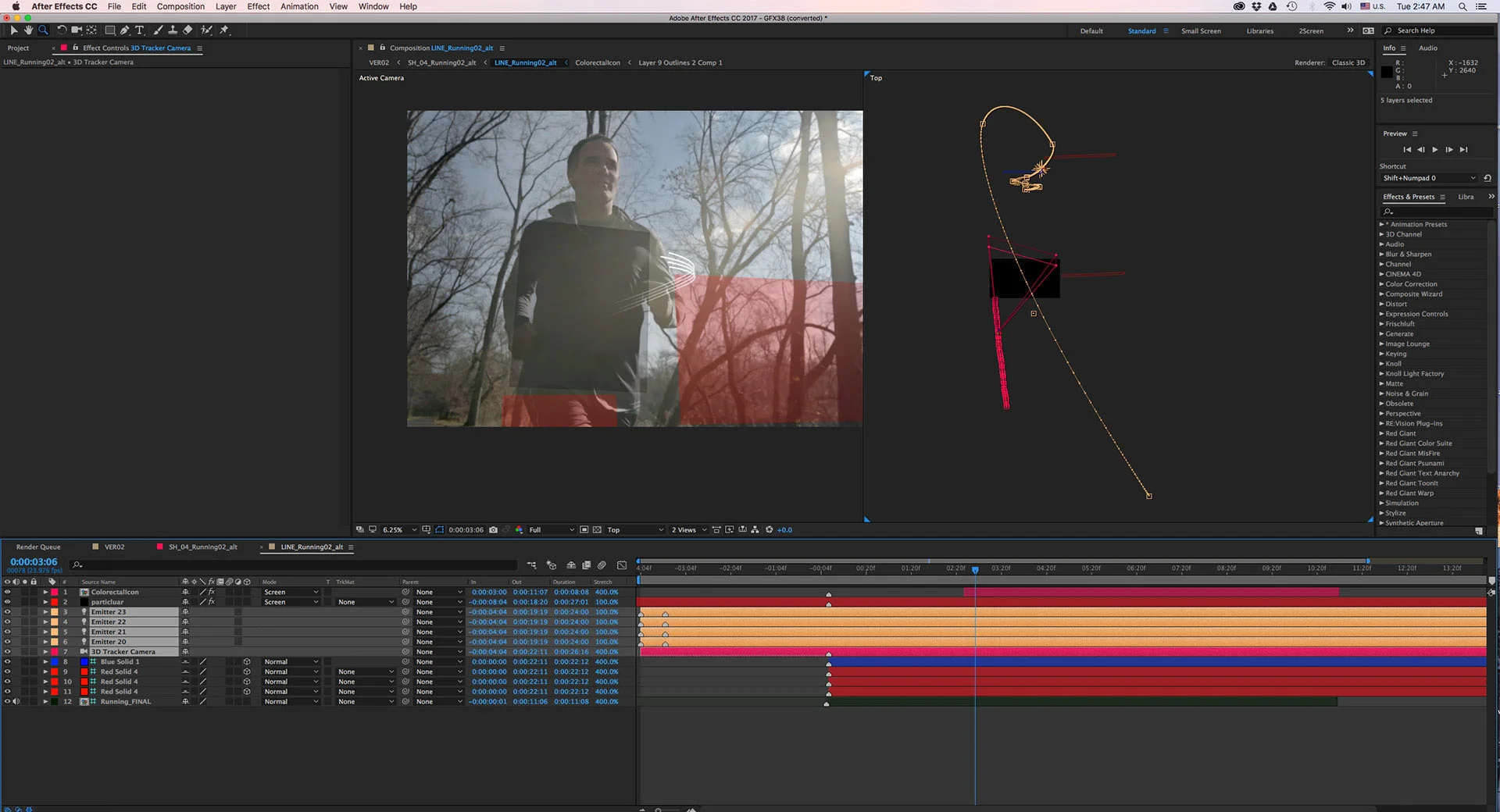Open the magnification 6.25% dropdown
The image size is (1500, 812).
[399, 530]
